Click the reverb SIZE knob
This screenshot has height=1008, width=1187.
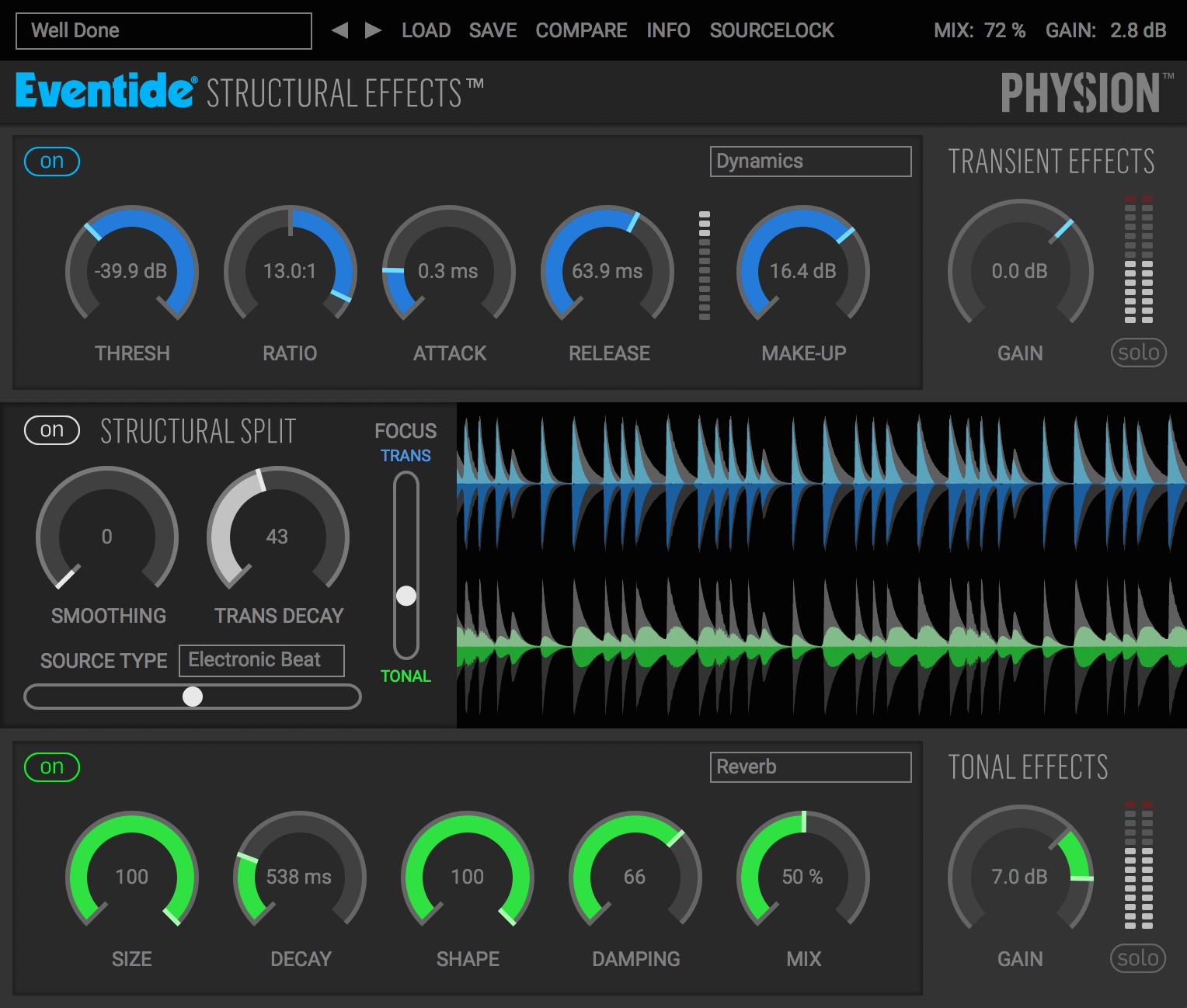pyautogui.click(x=132, y=876)
